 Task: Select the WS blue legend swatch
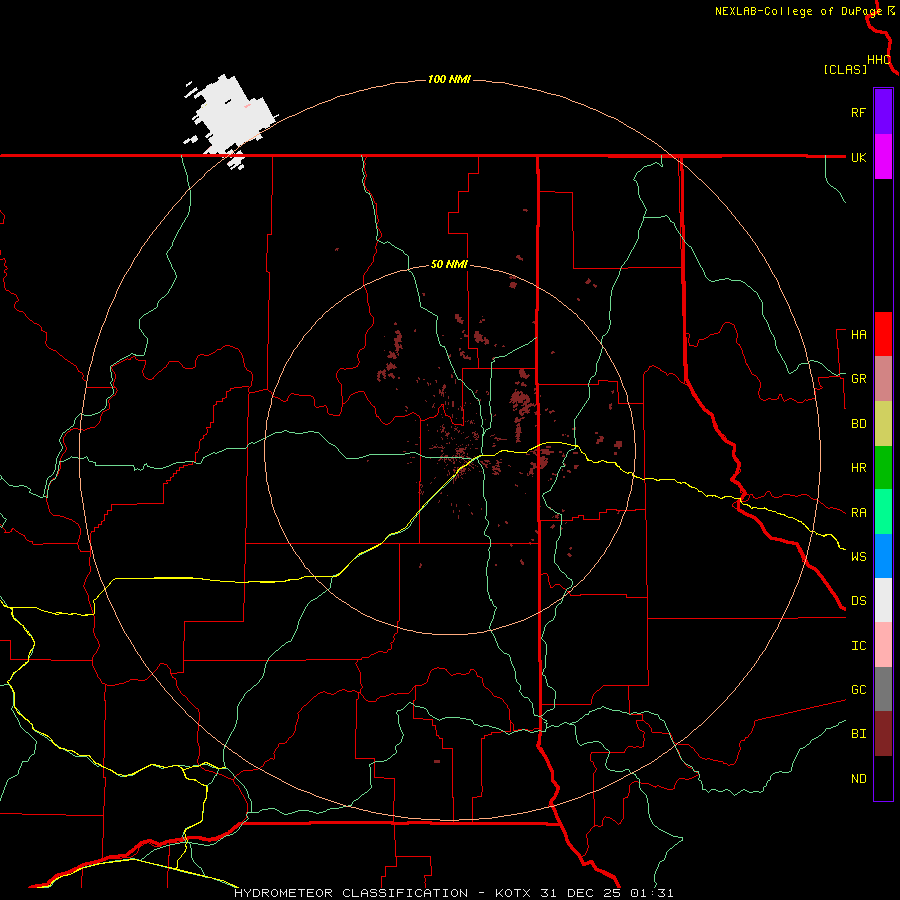click(883, 556)
